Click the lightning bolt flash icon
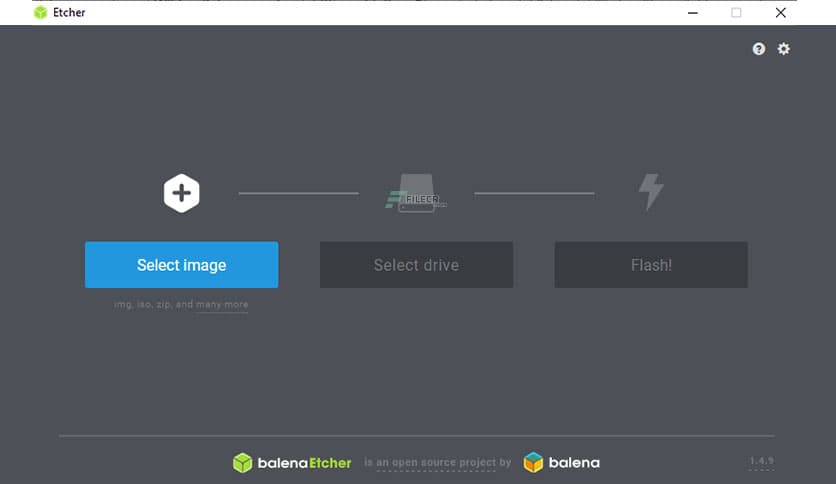836x484 pixels. tap(651, 192)
